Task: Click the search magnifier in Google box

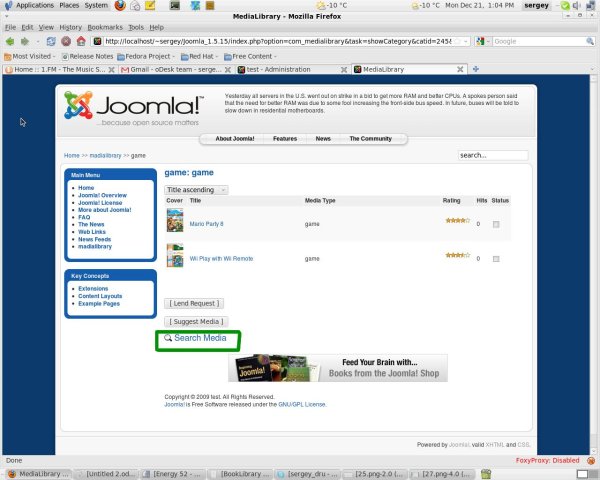Action: [x=590, y=41]
